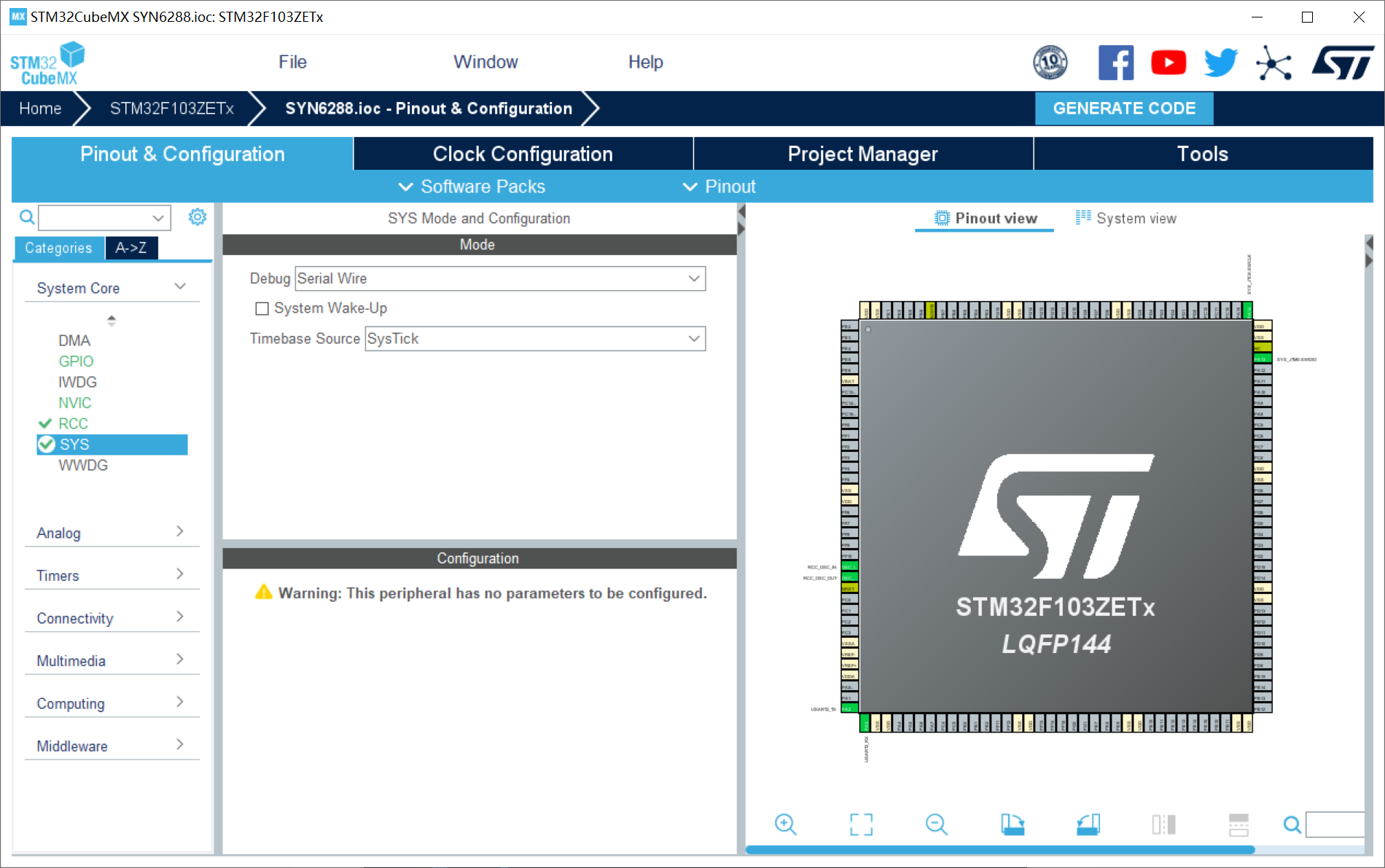Zoom out of the chip pinout
The height and width of the screenshot is (868, 1385).
937,824
